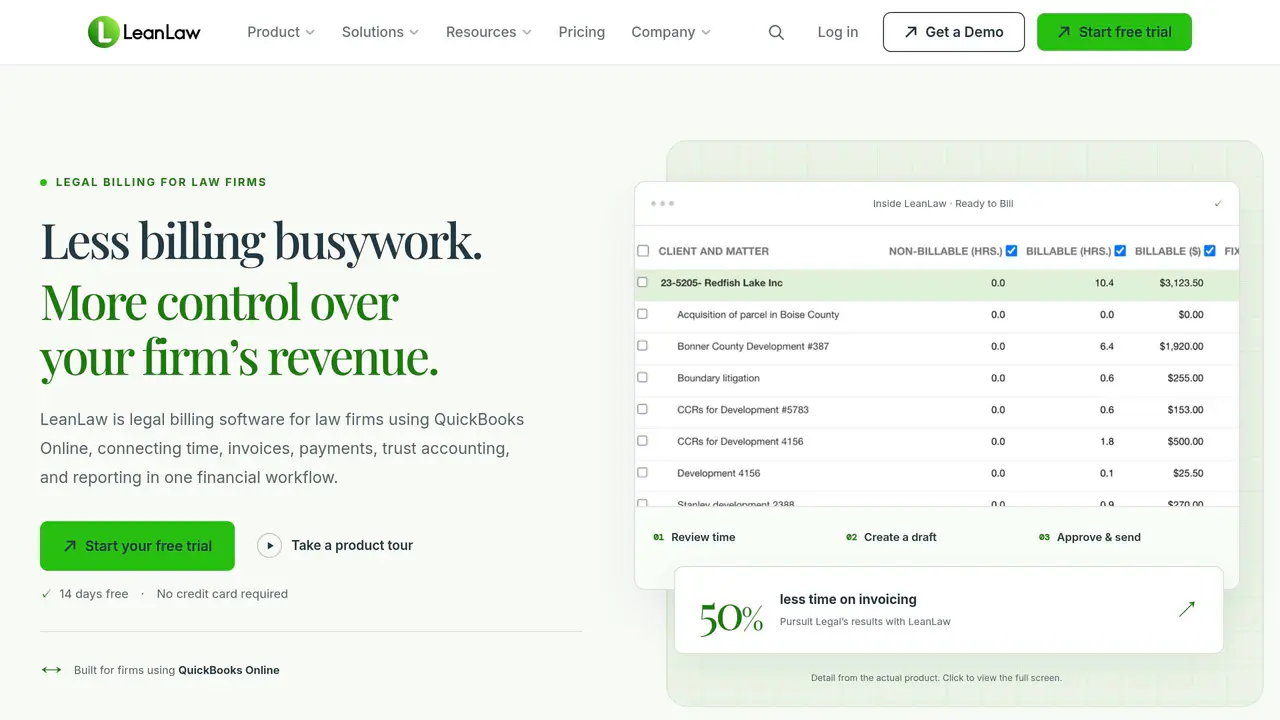Image resolution: width=1280 pixels, height=720 pixels.
Task: Click the $1,920.00 billable amount
Action: point(1182,346)
